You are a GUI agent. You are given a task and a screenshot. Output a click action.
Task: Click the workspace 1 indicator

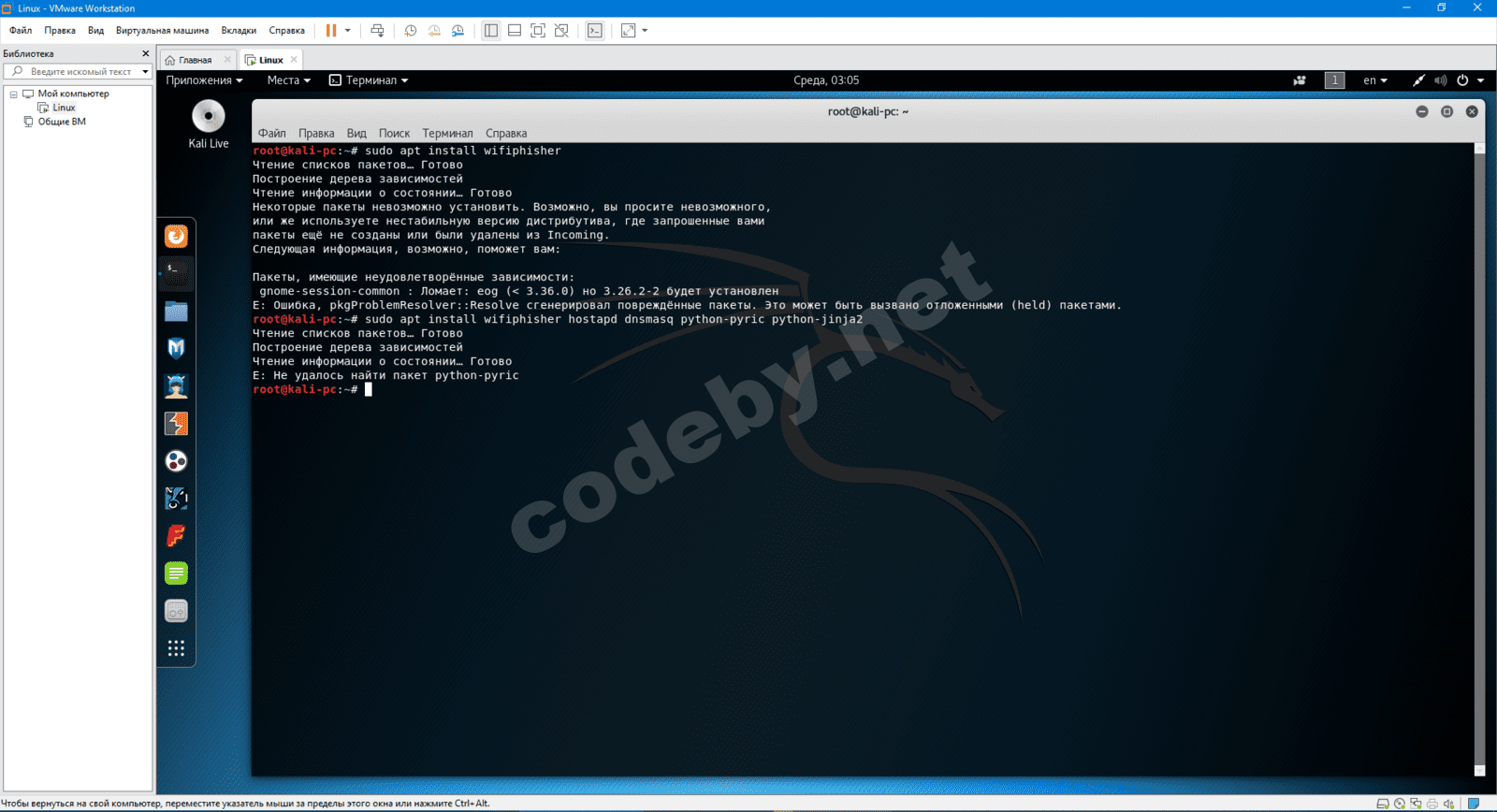coord(1335,80)
